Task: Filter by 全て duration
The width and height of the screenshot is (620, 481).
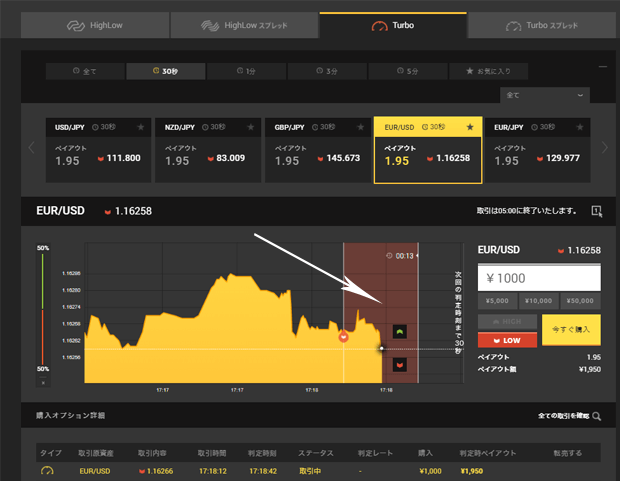Action: point(85,71)
